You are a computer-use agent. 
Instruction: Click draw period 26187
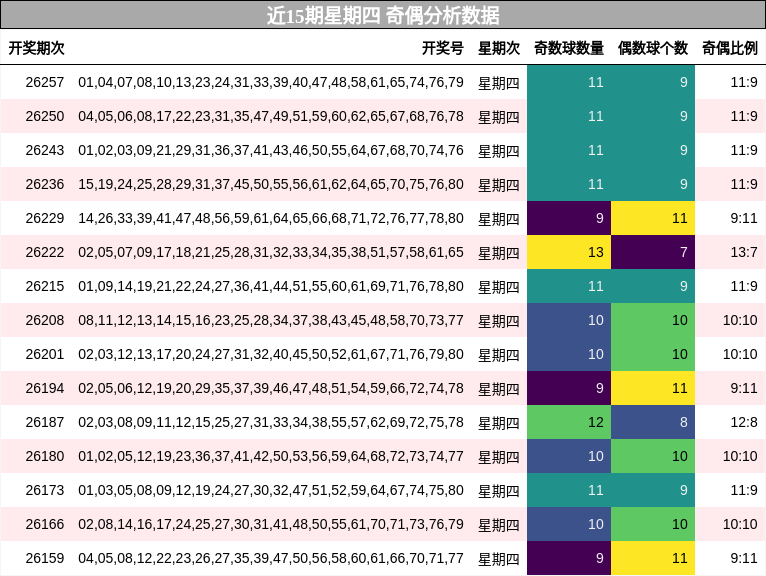click(x=45, y=422)
